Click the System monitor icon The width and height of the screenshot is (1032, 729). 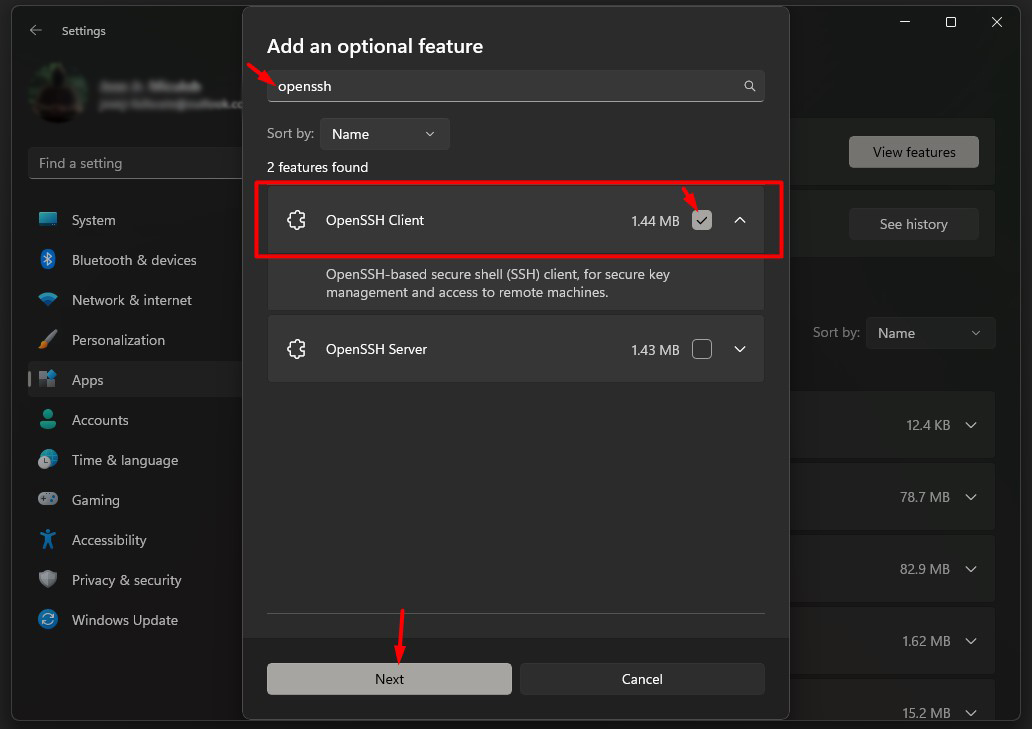[x=47, y=220]
